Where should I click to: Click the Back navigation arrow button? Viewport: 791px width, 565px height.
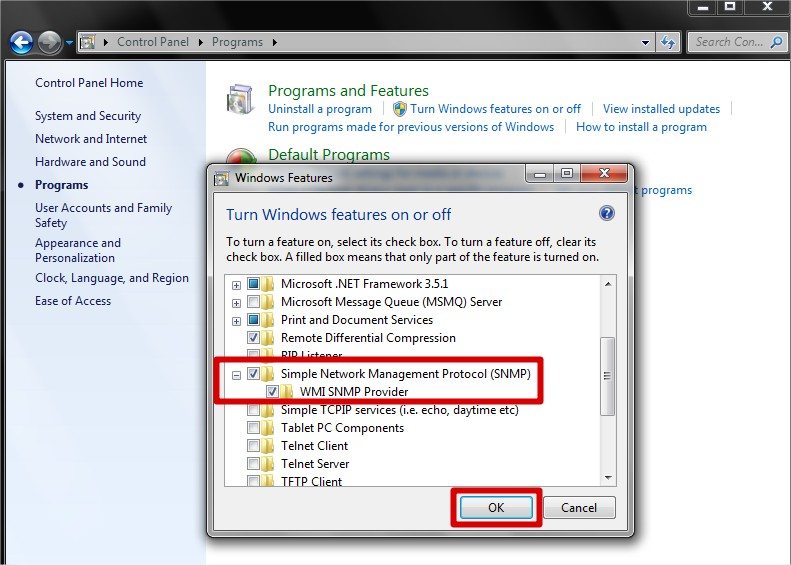[21, 43]
